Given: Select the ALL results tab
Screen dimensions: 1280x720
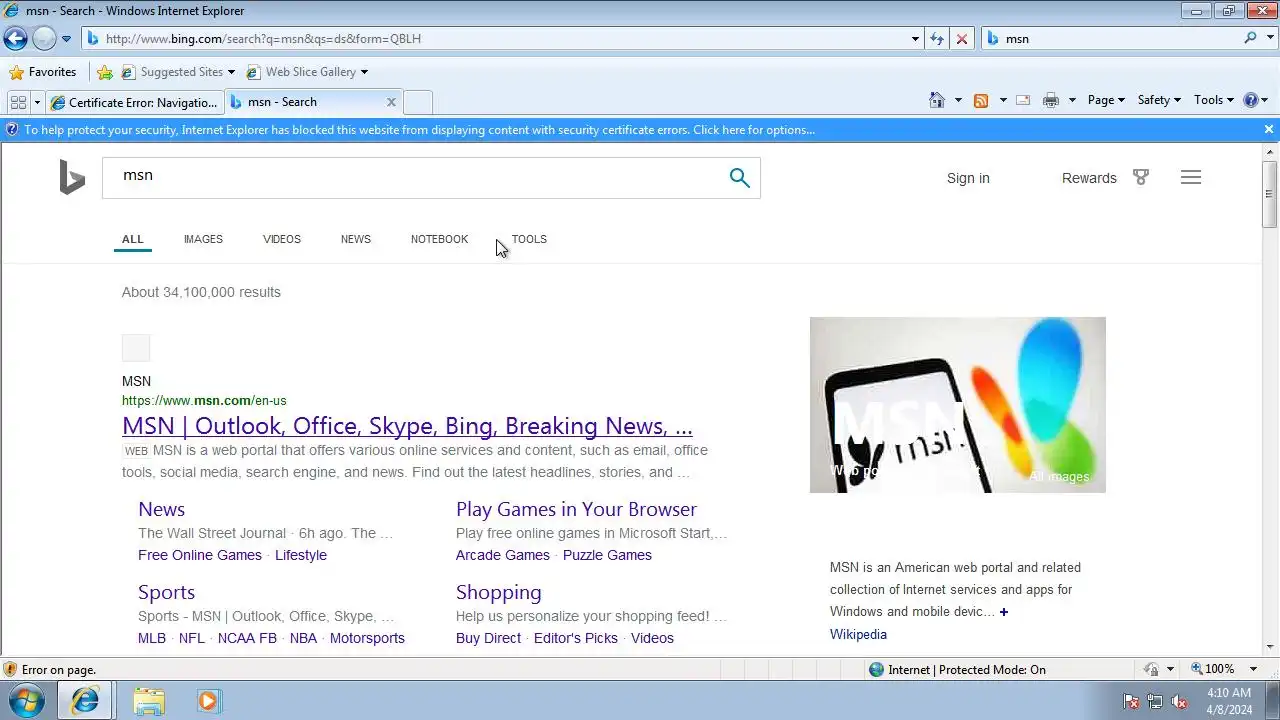Looking at the screenshot, I should click(133, 239).
